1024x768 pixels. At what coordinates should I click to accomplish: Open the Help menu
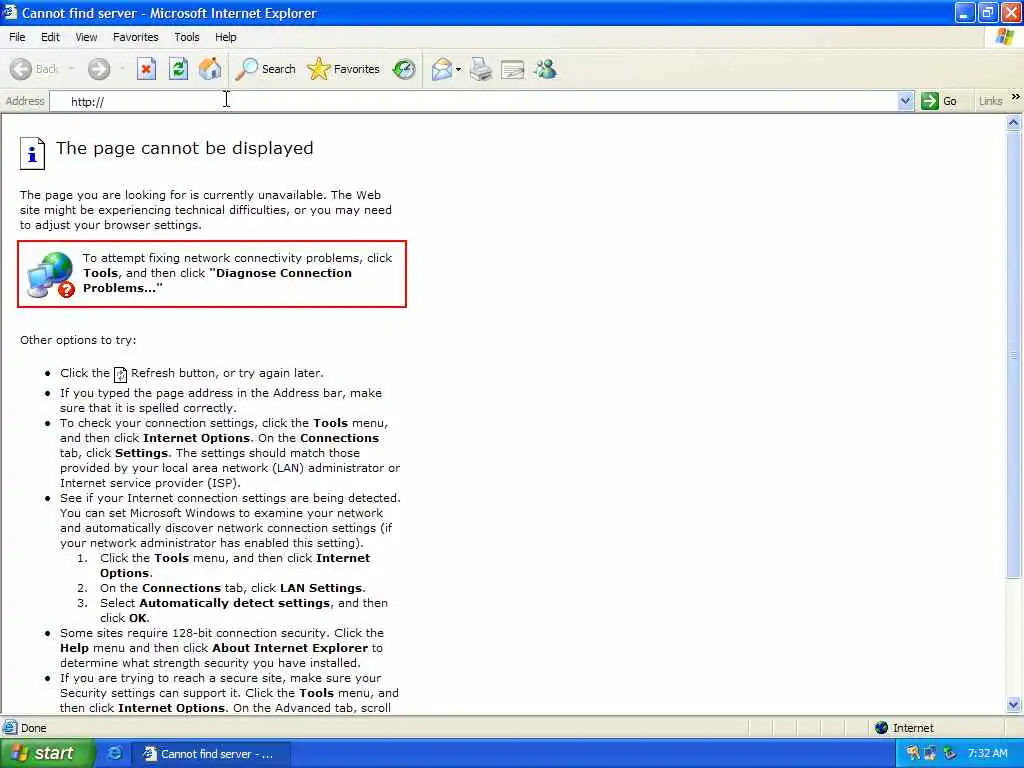click(x=226, y=37)
